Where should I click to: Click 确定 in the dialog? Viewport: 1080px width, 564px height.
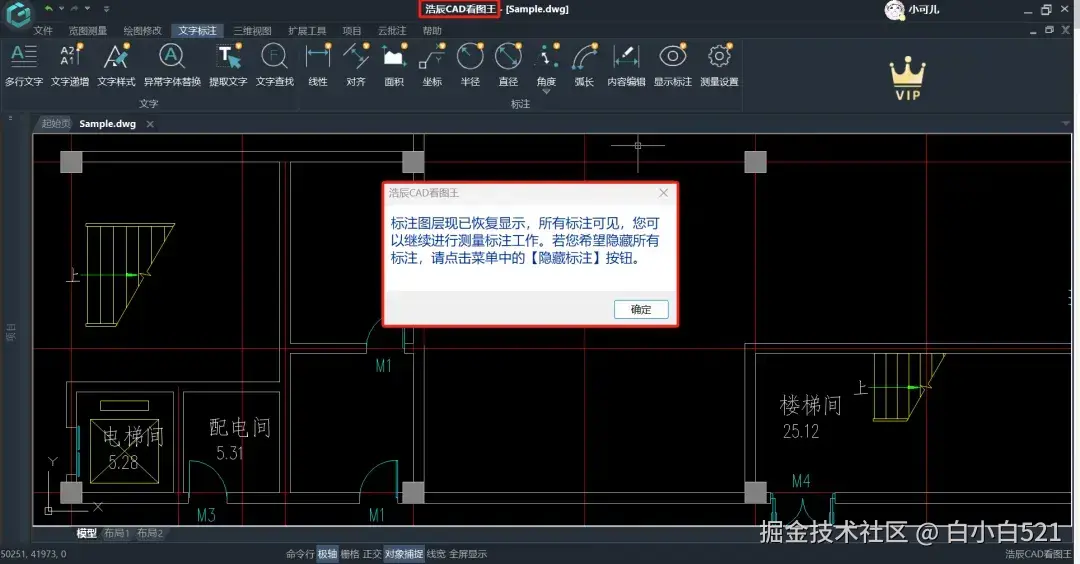pyautogui.click(x=641, y=309)
